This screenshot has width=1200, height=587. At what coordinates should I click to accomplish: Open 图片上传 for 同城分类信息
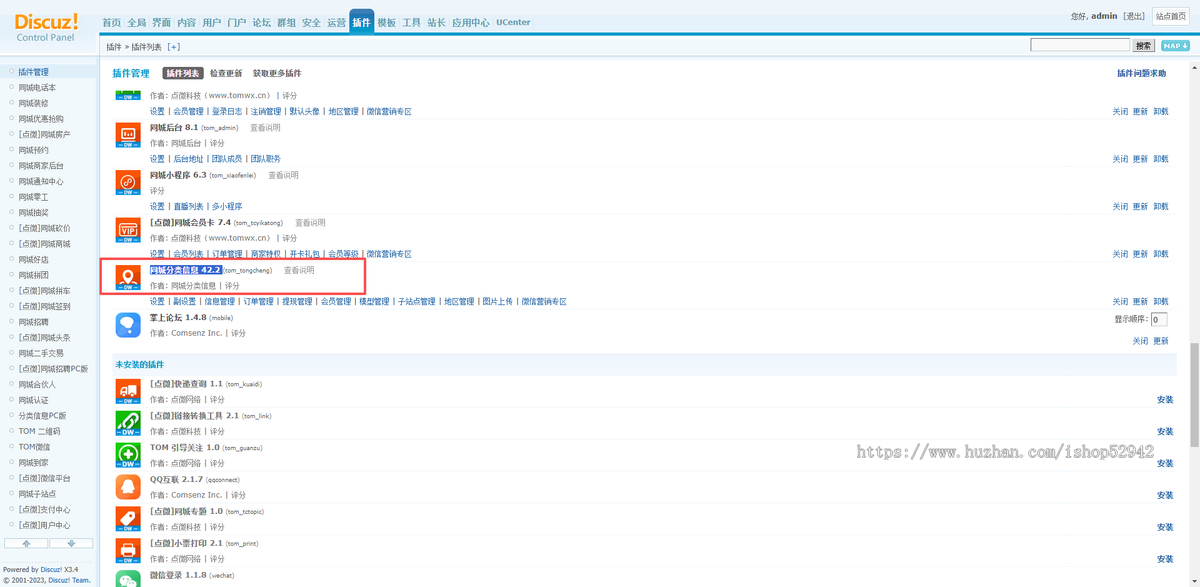[x=497, y=301]
